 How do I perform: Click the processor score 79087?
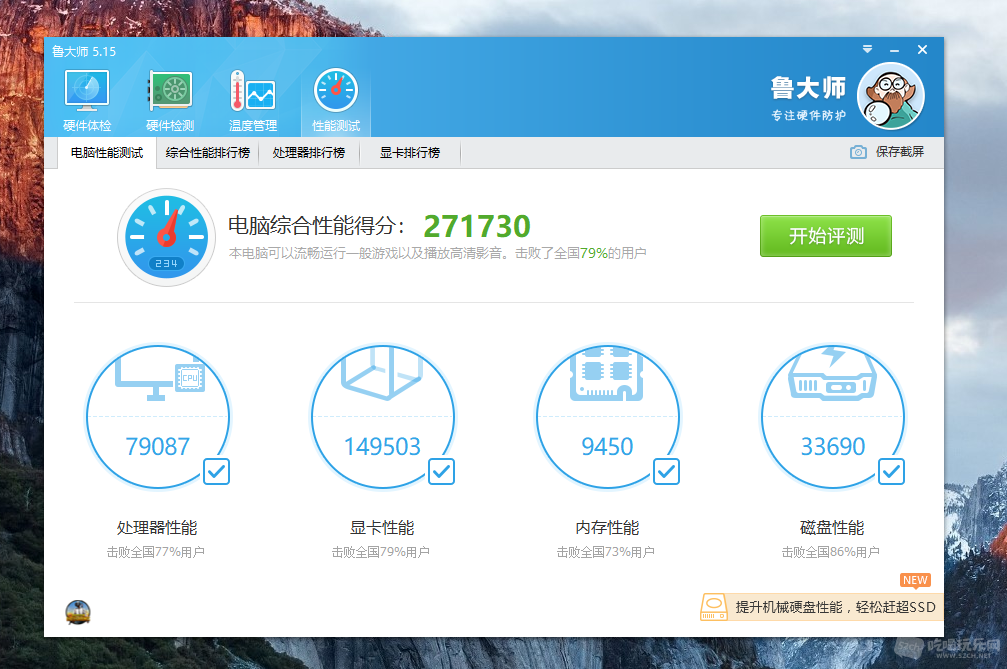coord(158,446)
